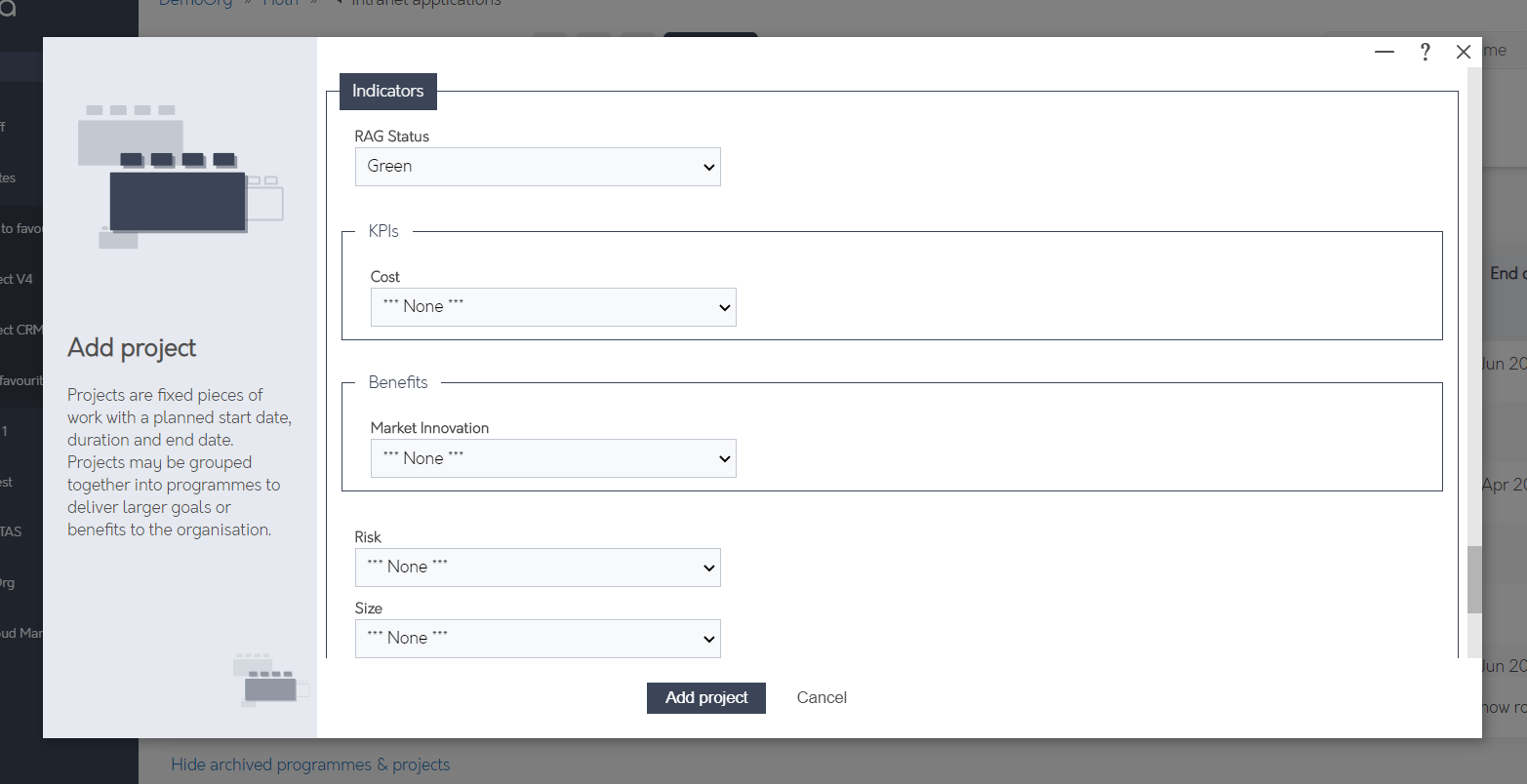
Task: Cancel the Add project dialog
Action: (821, 697)
